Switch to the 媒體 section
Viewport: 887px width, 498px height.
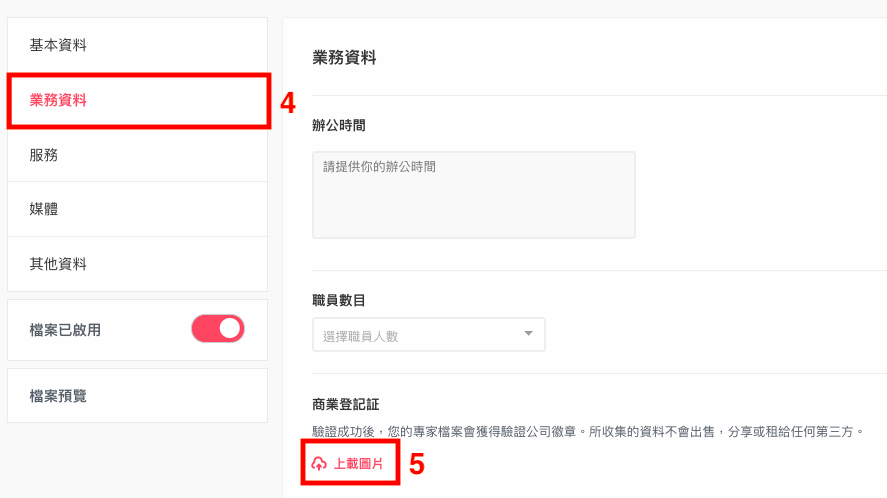pyautogui.click(x=137, y=209)
